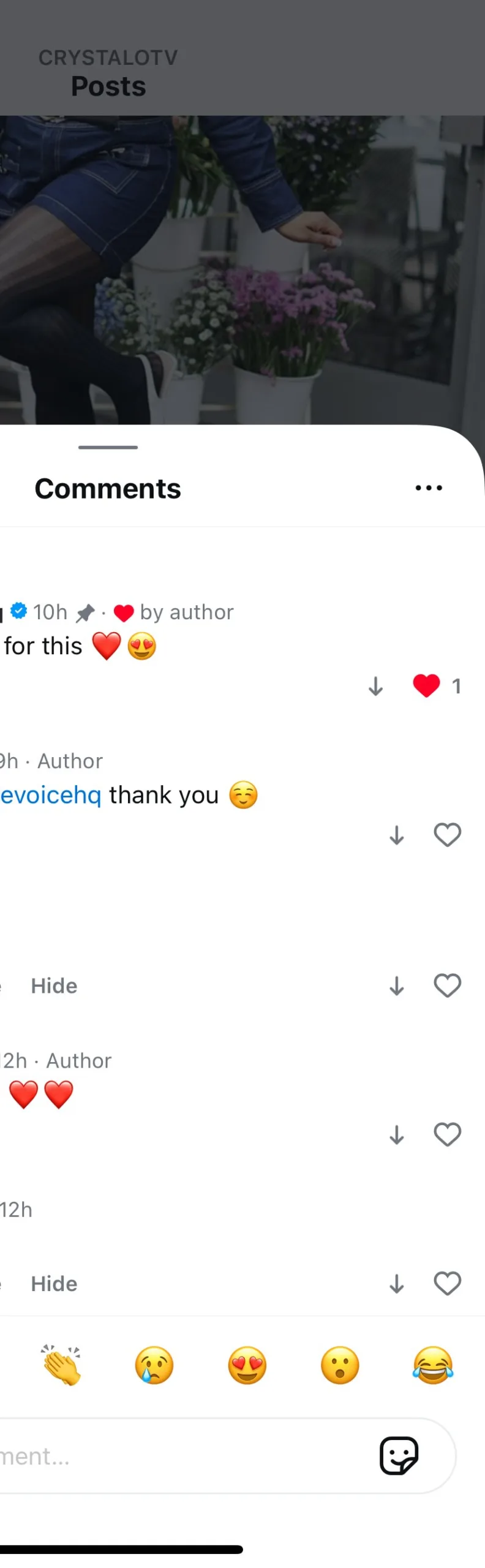Downvote the "thank you" reply

tap(397, 835)
